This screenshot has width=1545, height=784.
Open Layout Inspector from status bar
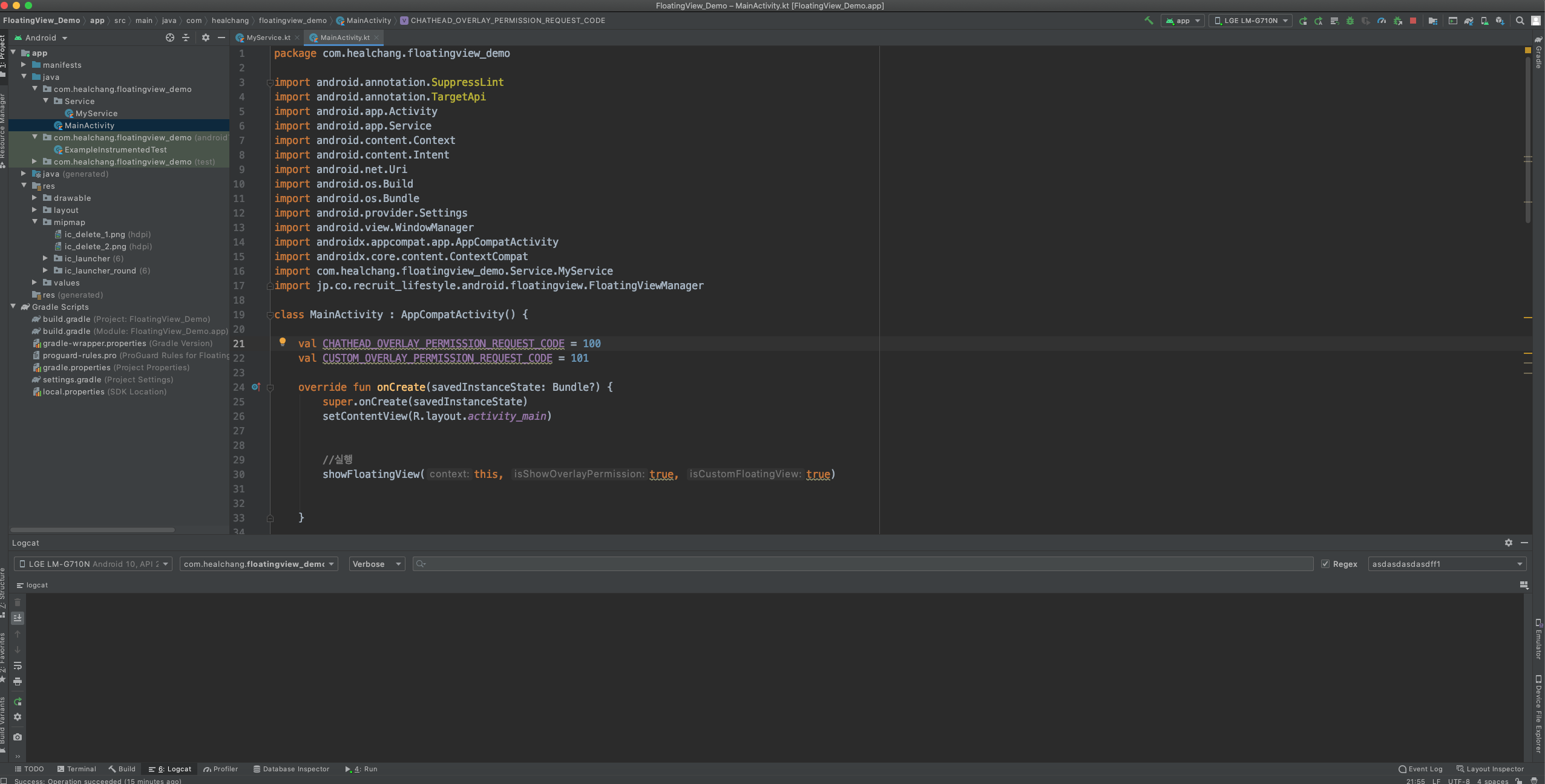click(x=1489, y=769)
